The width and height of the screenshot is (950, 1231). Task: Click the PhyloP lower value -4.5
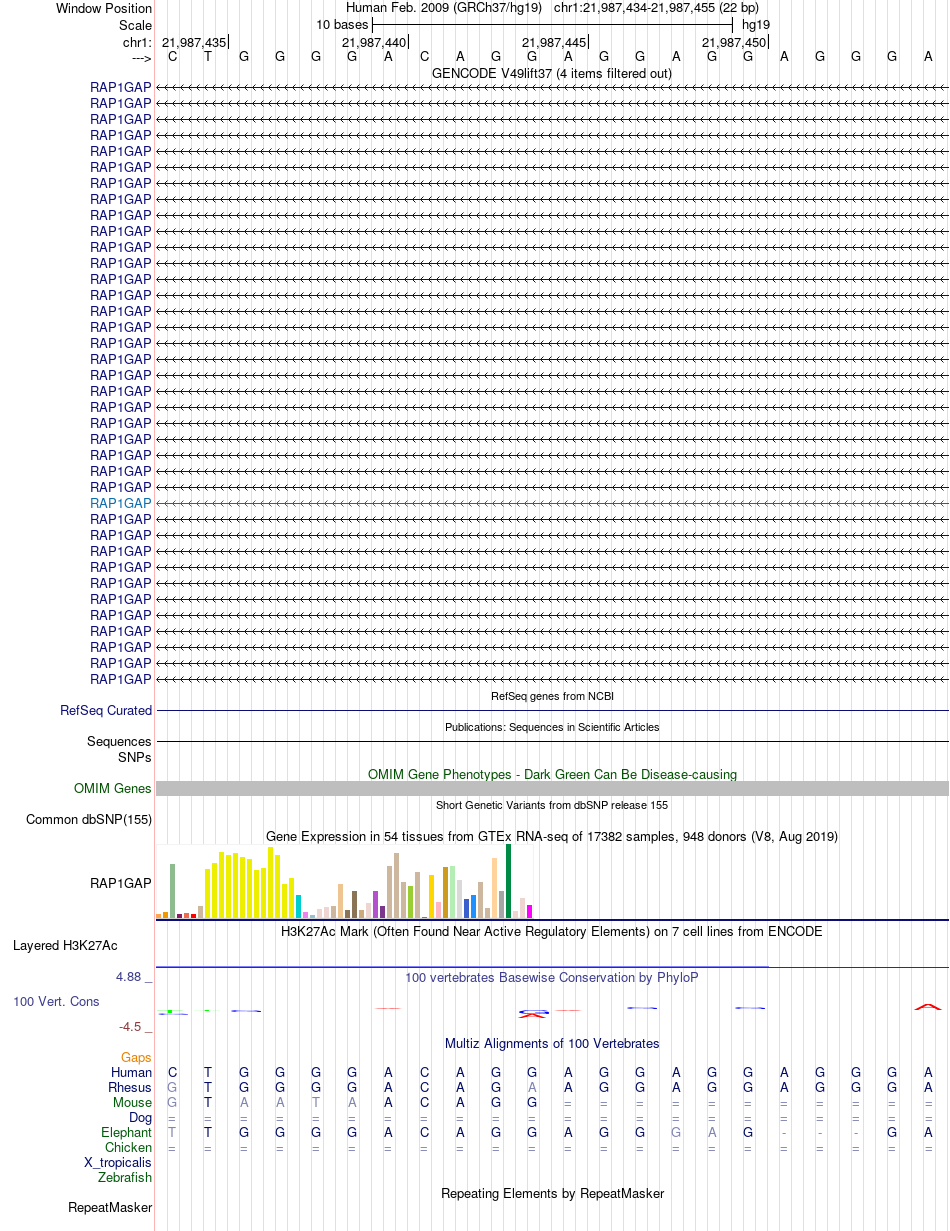(x=134, y=1026)
